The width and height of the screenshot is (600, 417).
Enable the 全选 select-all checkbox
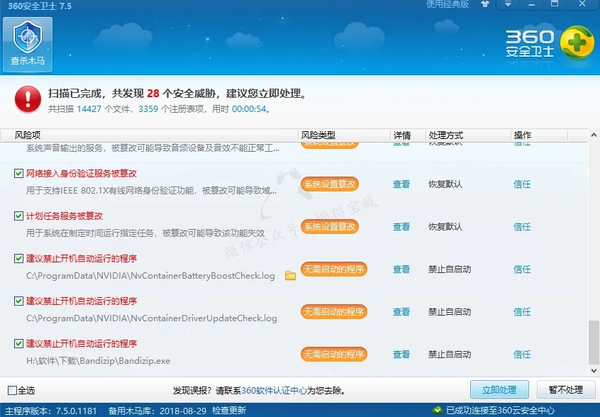point(11,390)
